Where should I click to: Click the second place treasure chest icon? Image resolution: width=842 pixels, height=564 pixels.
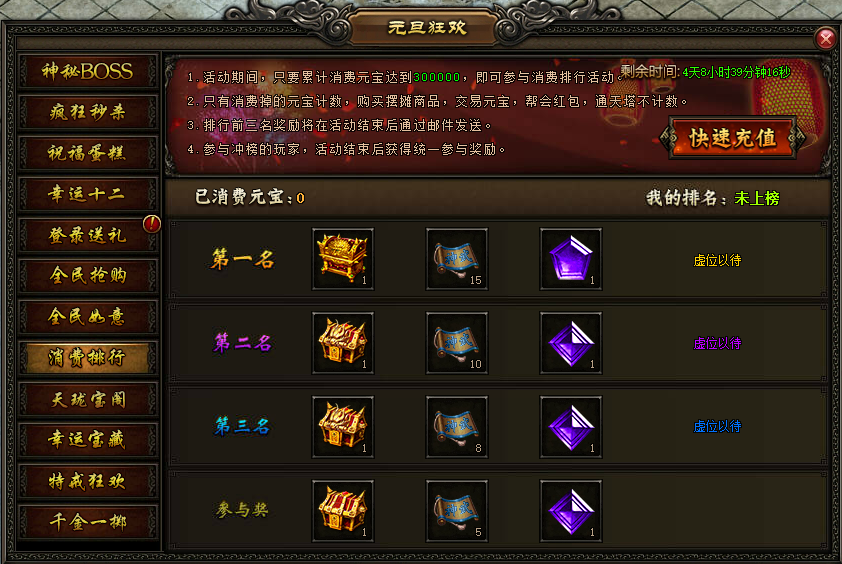(343, 343)
